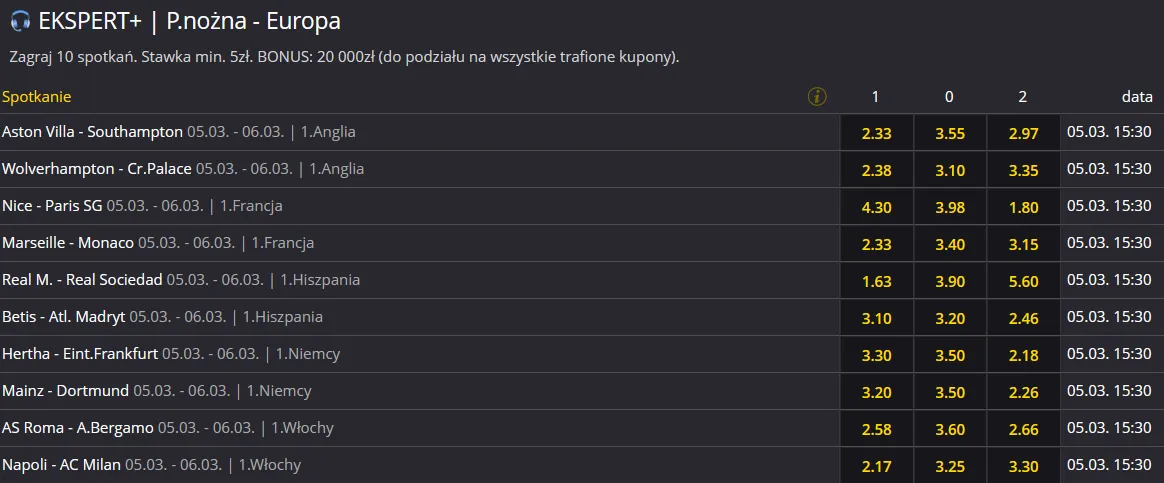The width and height of the screenshot is (1164, 483).
Task: Select Real Sociedad away odds 5.60
Action: 1024,281
